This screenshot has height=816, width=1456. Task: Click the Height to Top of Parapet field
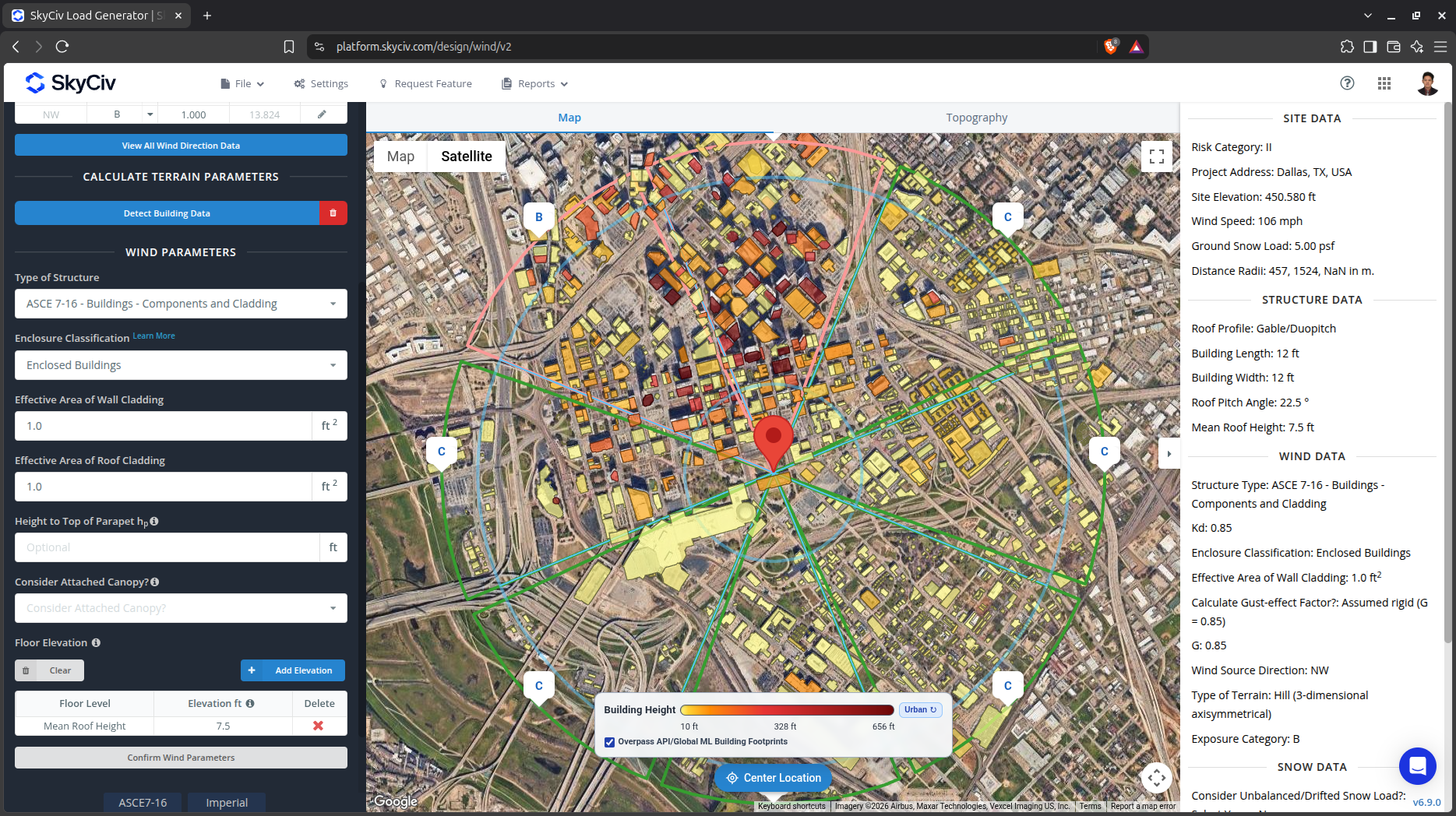[x=167, y=547]
